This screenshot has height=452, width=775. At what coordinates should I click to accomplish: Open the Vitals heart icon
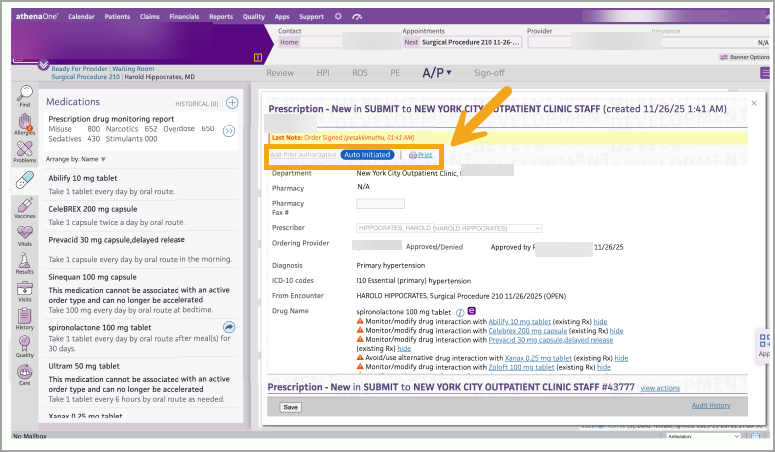point(25,232)
